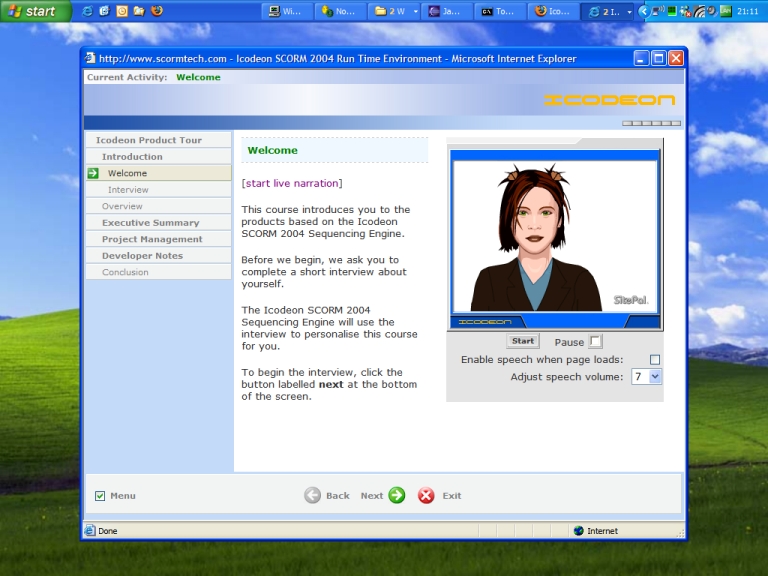
Task: Click the bold word 'next' in text
Action: (x=331, y=384)
